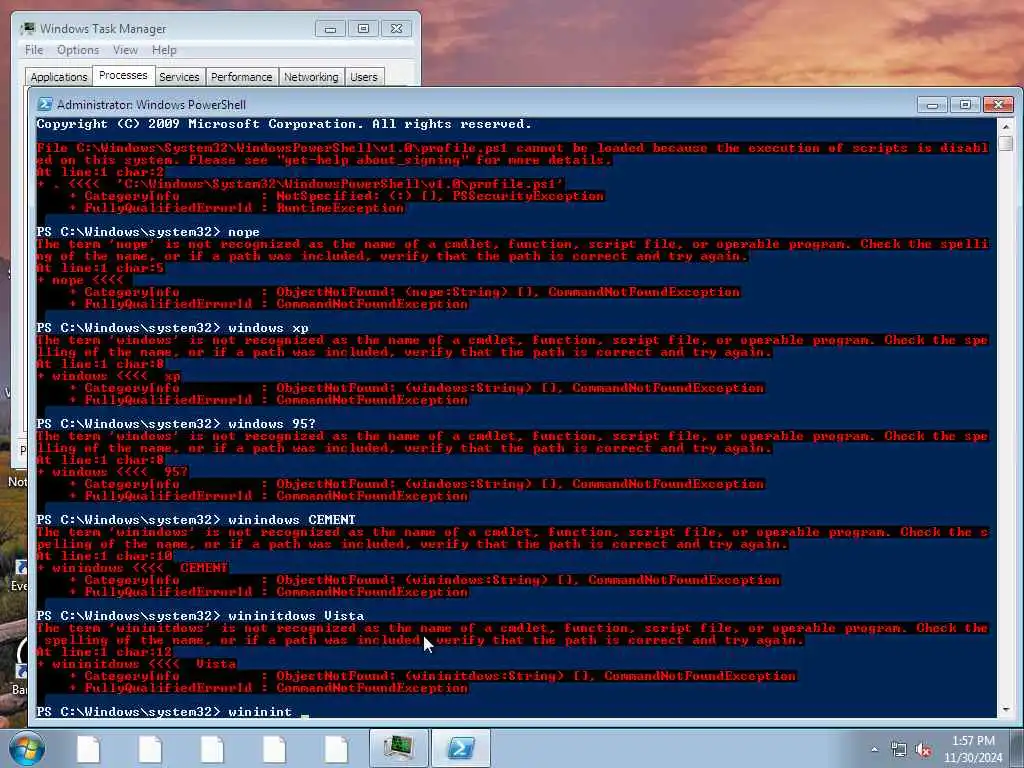Click the PowerShell vertical scrollbar thumb
This screenshot has height=768, width=1024.
click(x=1006, y=143)
